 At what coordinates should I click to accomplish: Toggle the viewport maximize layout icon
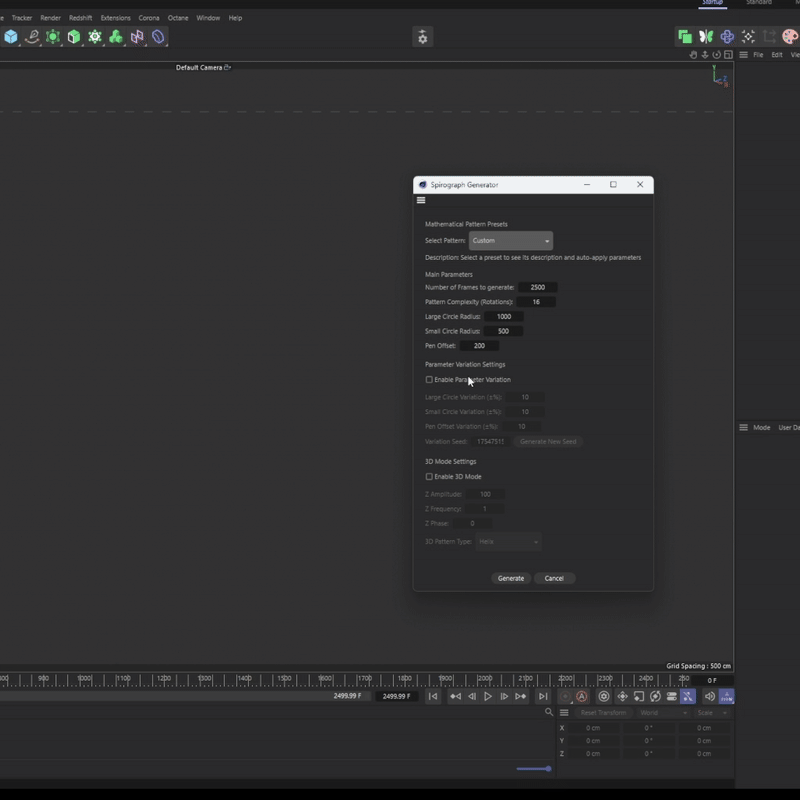pyautogui.click(x=728, y=55)
